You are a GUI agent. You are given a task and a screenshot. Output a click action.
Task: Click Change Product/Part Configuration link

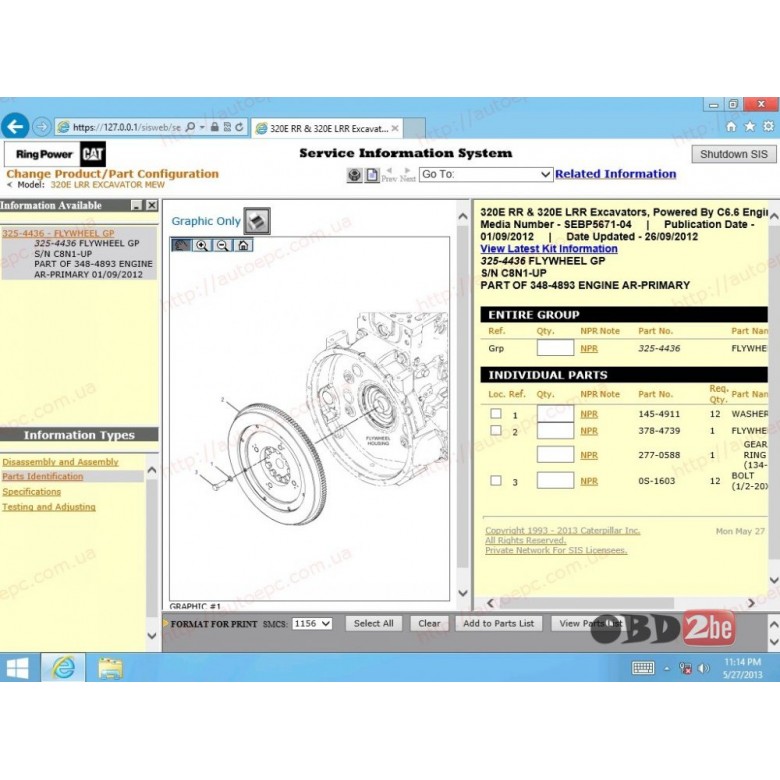[x=112, y=174]
